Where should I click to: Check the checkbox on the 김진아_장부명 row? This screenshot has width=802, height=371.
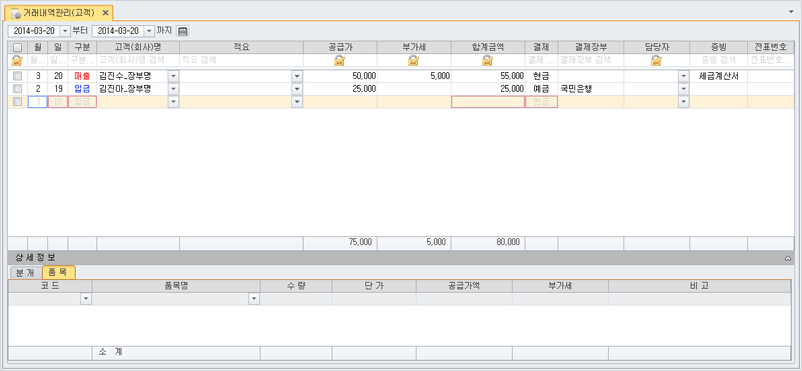pos(17,89)
